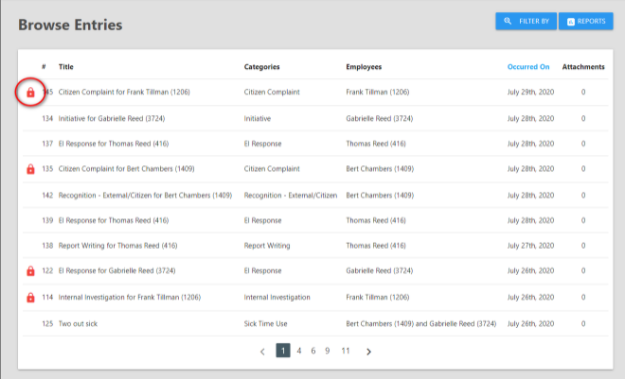Click Internal Investigation category cell
626x379 pixels.
click(x=277, y=297)
